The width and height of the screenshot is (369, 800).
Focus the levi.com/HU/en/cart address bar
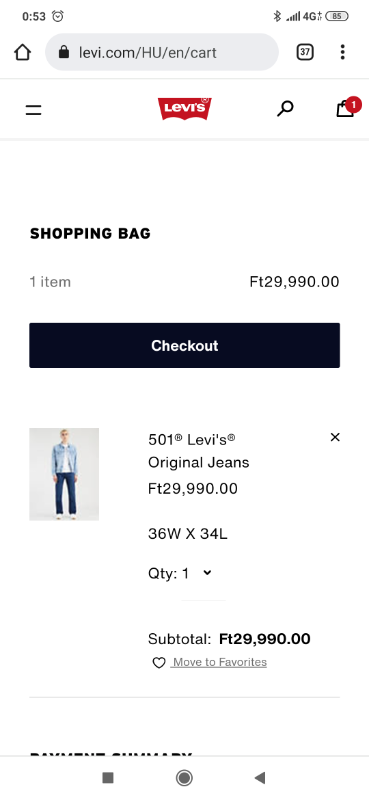[x=162, y=52]
